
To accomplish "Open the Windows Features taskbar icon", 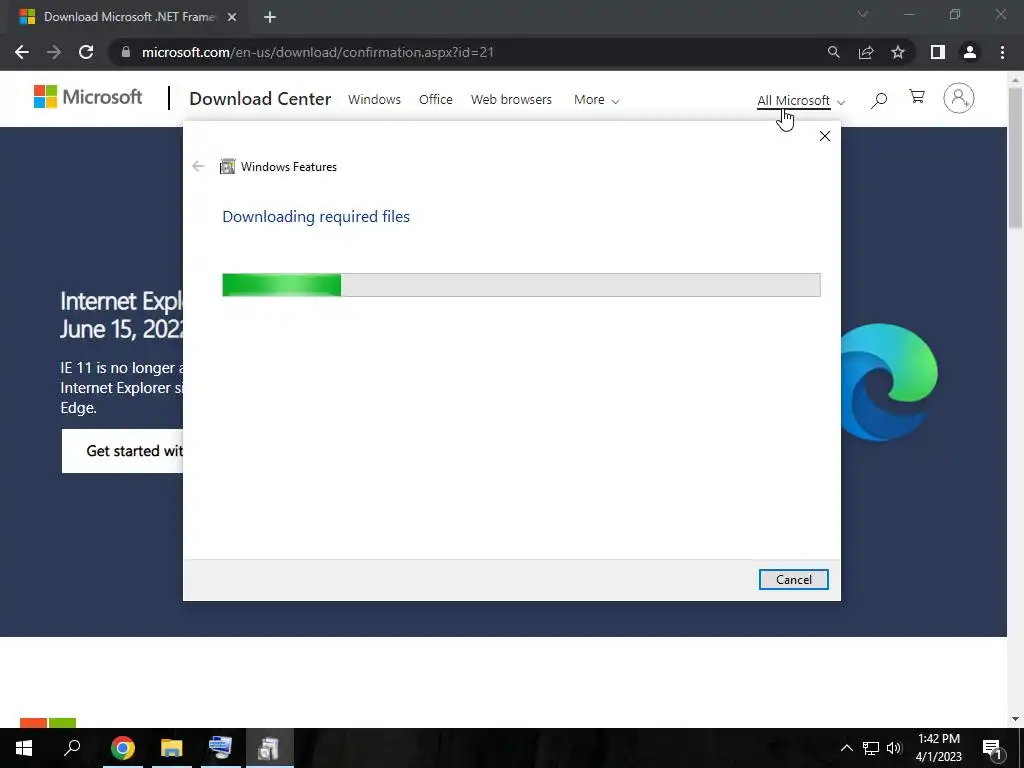I will tap(269, 748).
